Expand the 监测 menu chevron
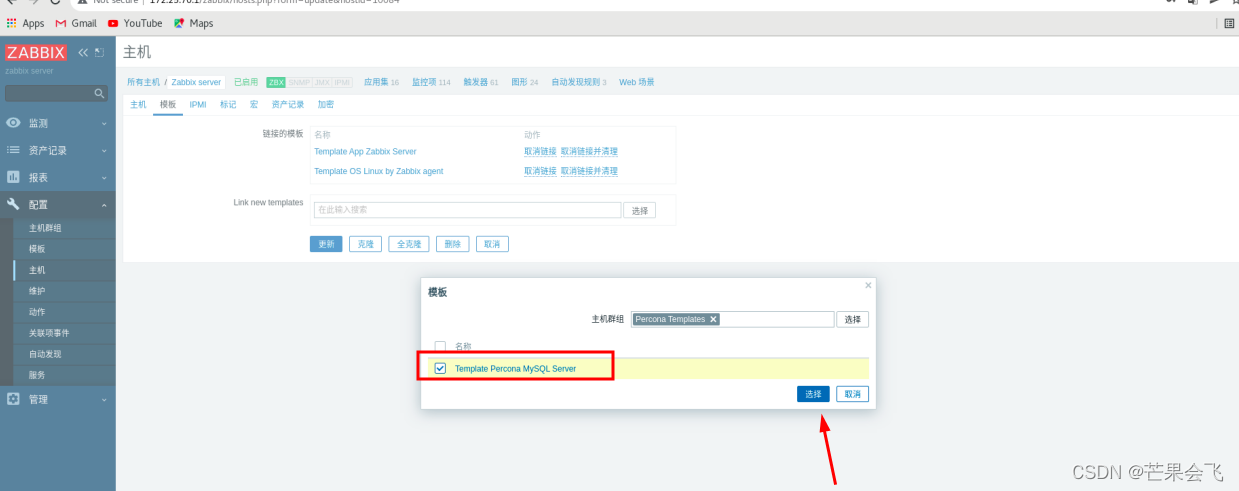This screenshot has height=491, width=1239. [104, 123]
